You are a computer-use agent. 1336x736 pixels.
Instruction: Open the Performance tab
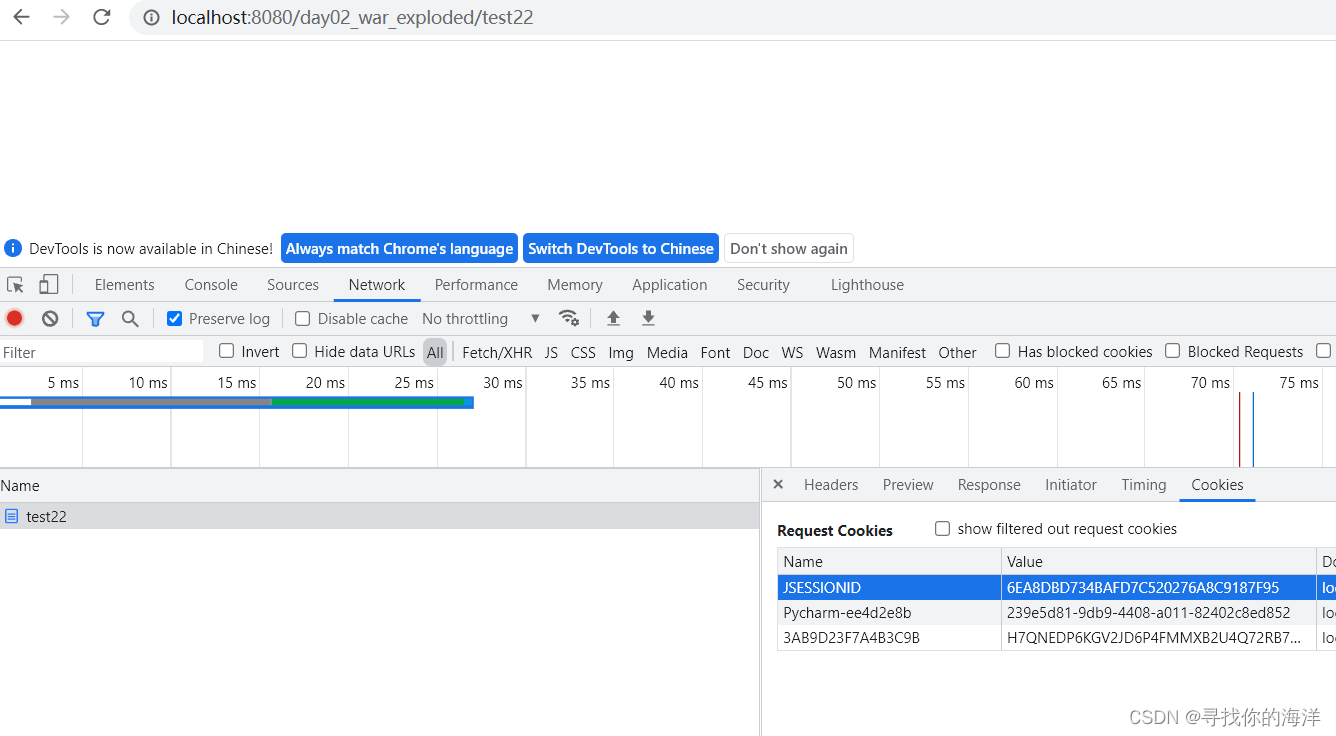(476, 285)
